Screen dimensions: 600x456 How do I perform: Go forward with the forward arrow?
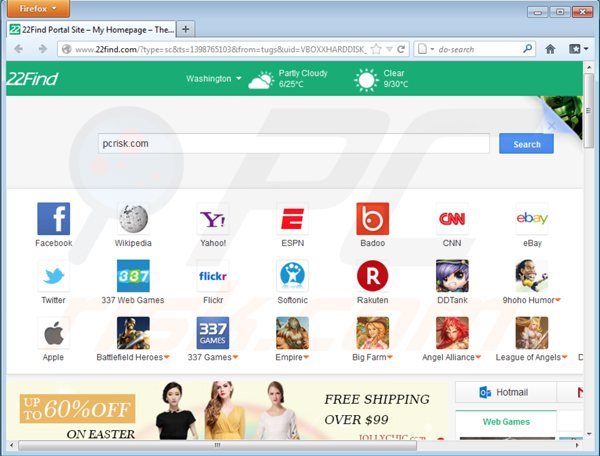(42, 49)
